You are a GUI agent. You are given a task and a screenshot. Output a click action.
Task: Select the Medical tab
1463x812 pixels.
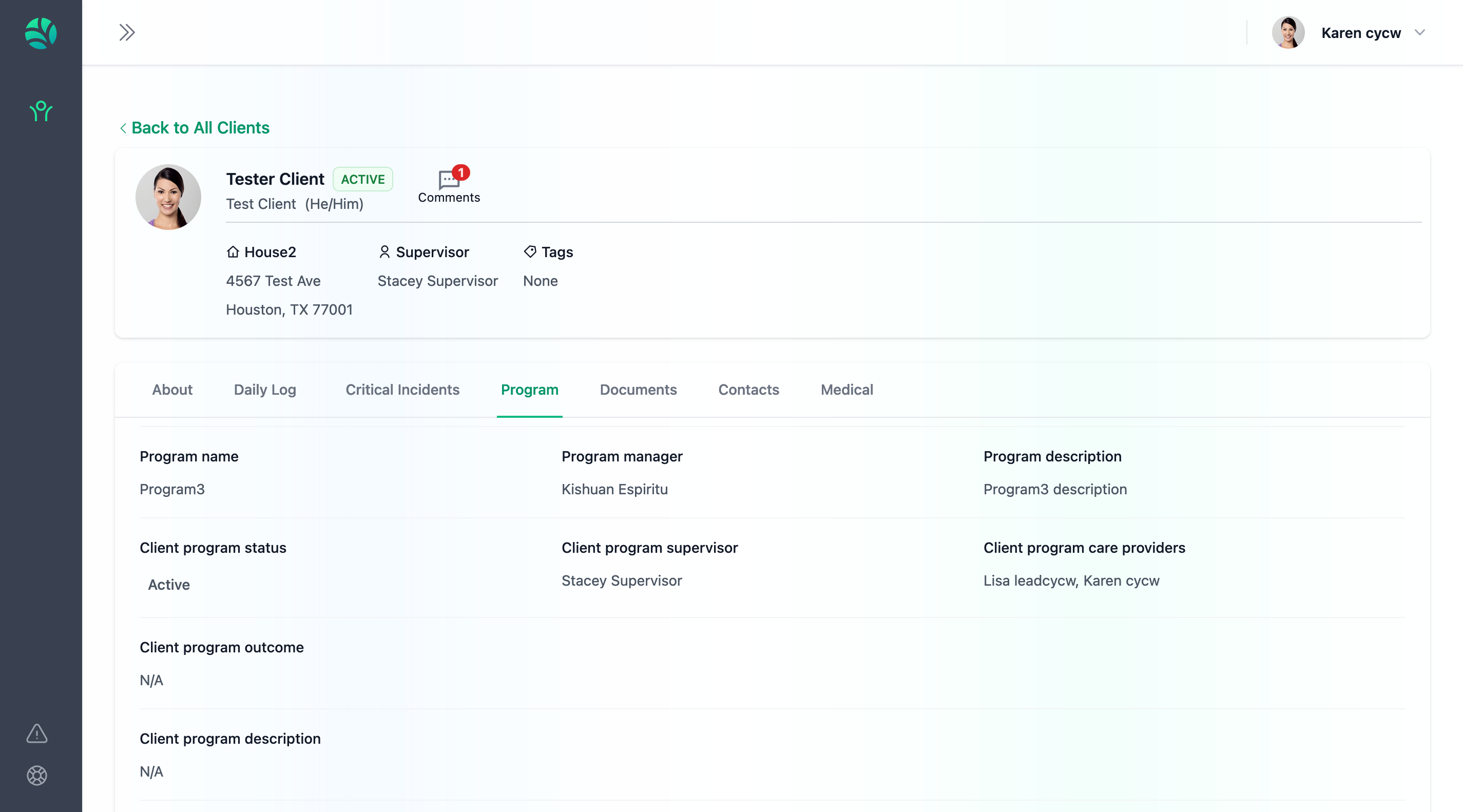pos(846,390)
